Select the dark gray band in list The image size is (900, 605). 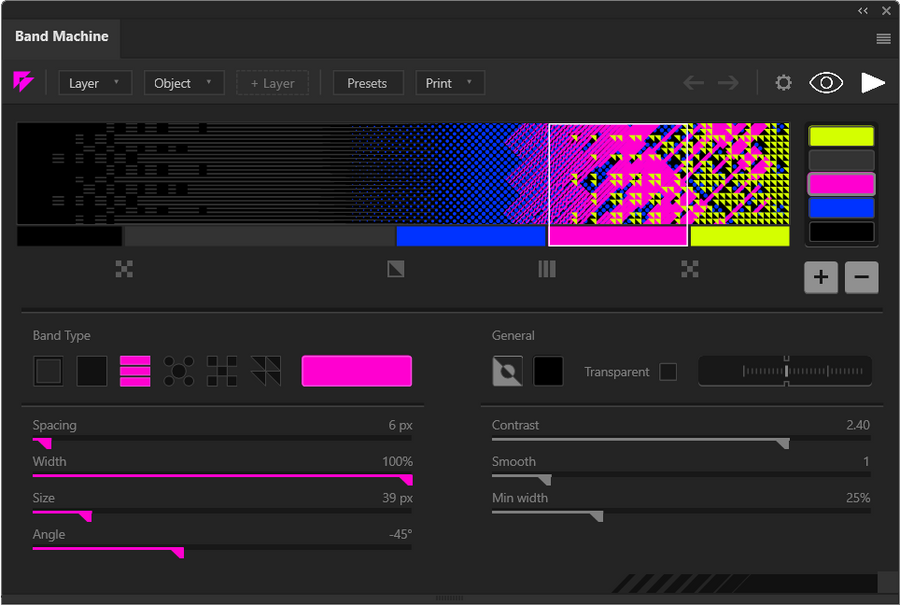841,160
